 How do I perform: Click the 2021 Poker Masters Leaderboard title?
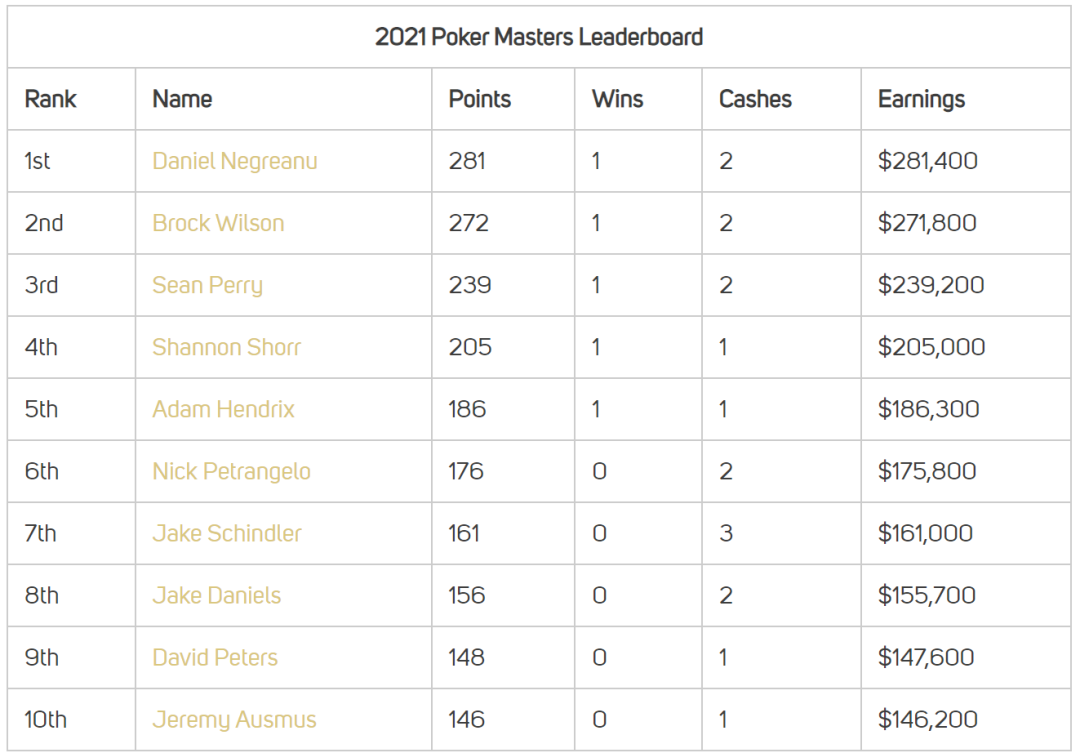[x=539, y=37]
